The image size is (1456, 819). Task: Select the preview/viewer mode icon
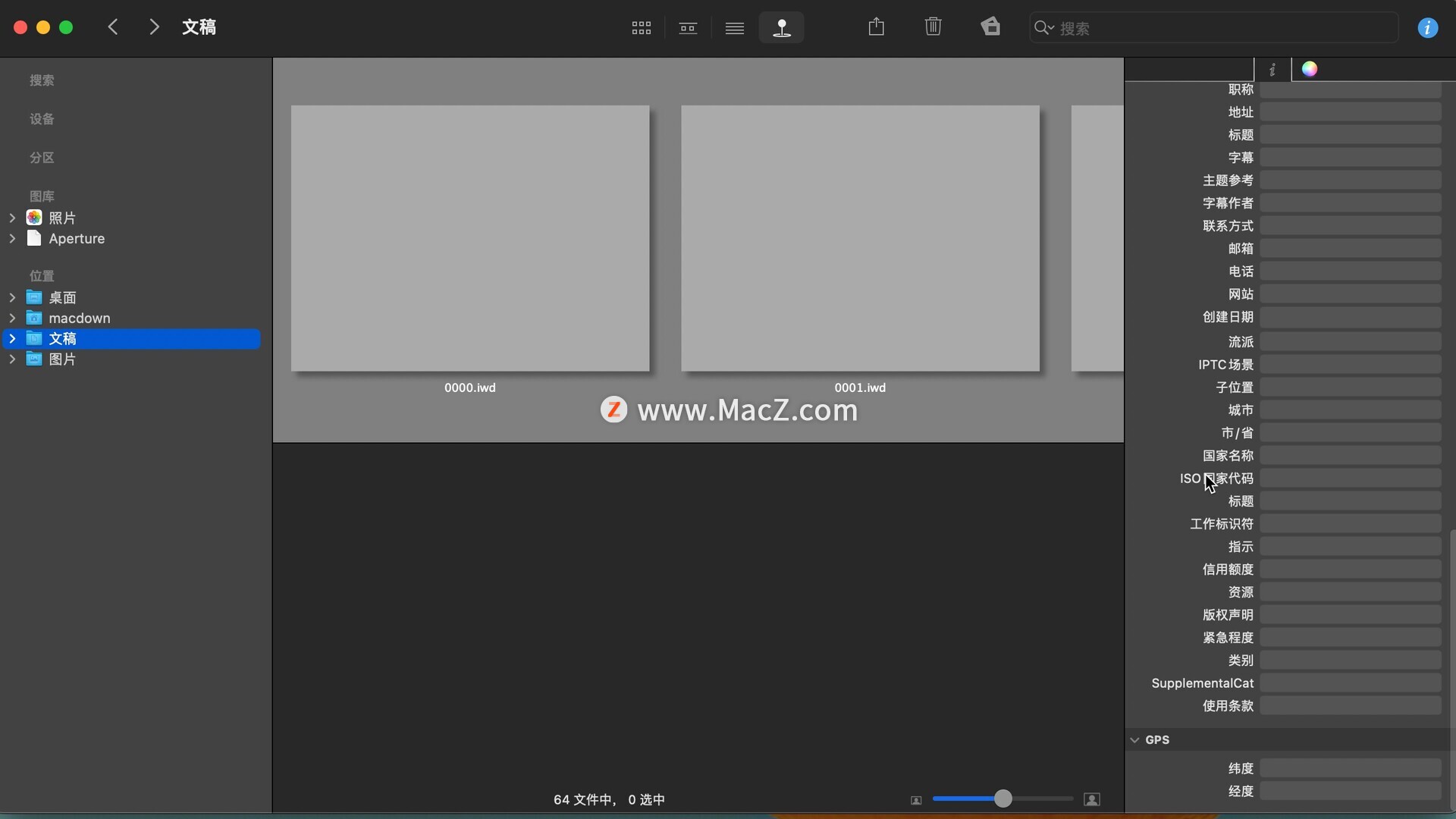(782, 28)
